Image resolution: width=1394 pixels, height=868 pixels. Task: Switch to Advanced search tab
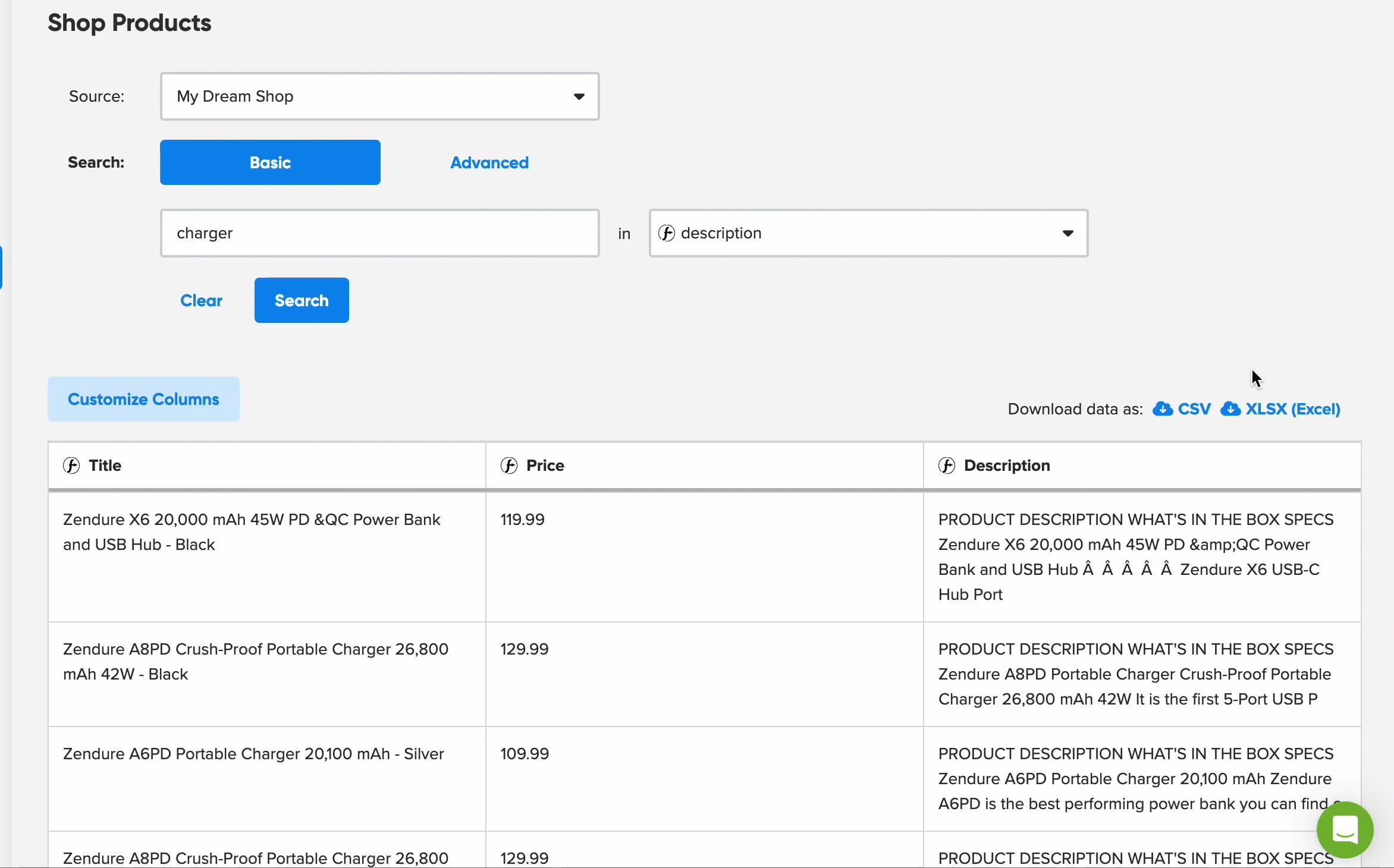point(489,162)
